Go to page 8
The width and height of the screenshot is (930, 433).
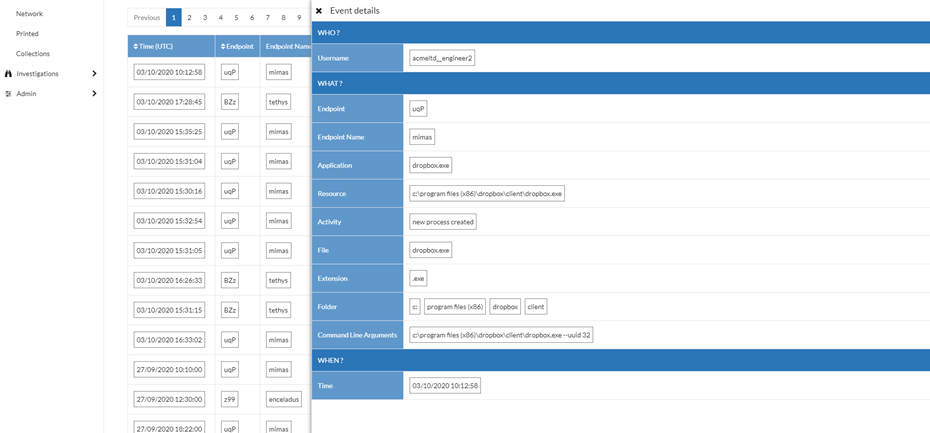point(284,18)
